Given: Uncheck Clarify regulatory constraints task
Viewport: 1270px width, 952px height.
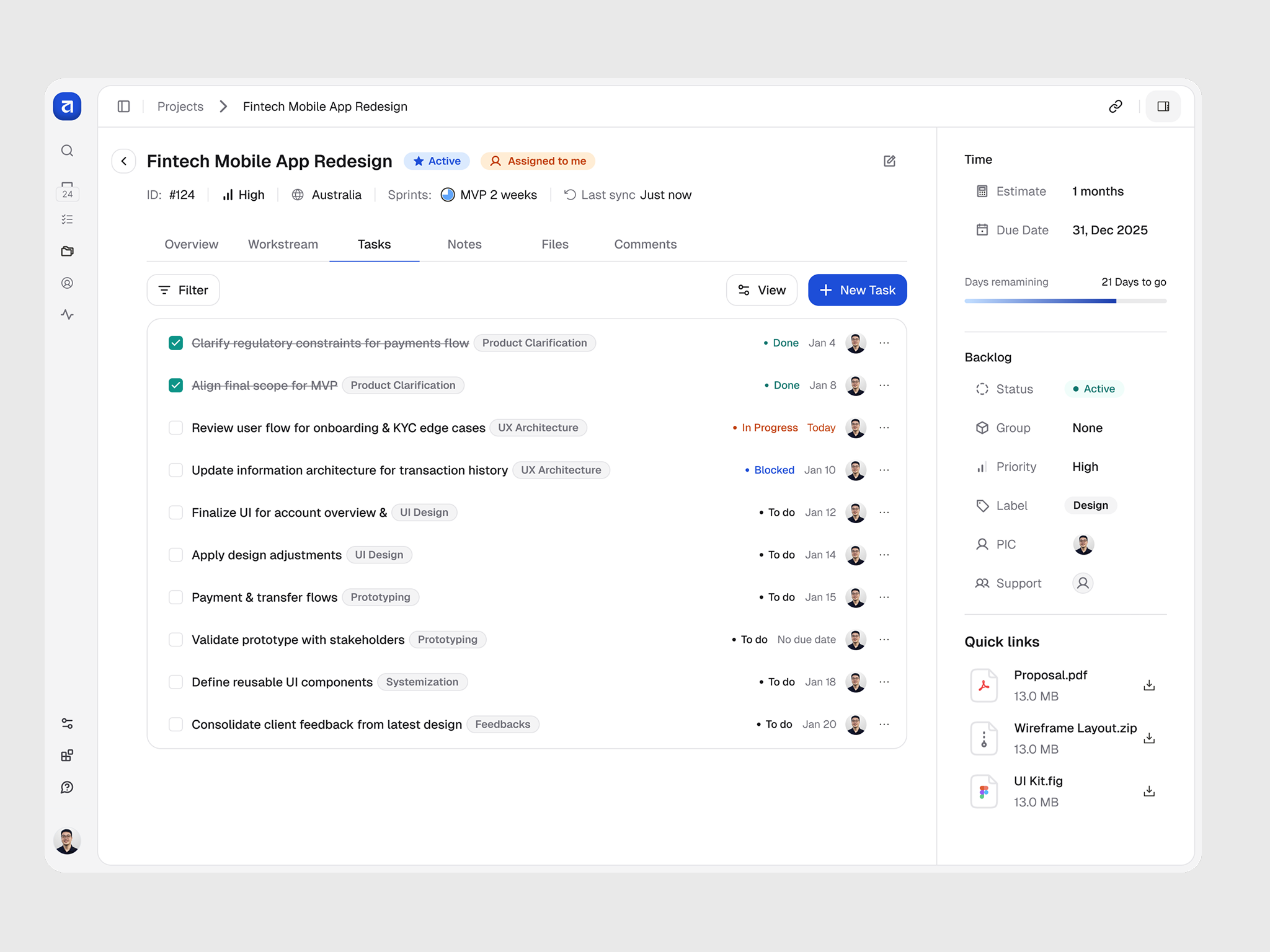Looking at the screenshot, I should [175, 343].
